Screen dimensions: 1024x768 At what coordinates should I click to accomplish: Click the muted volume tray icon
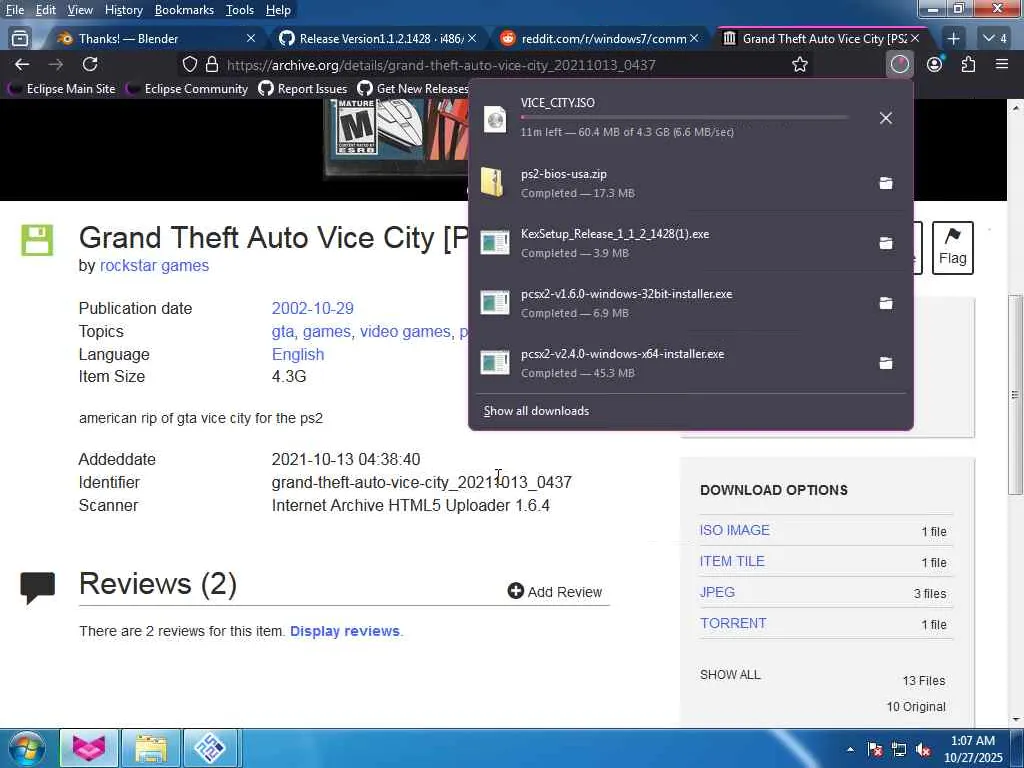pos(923,750)
